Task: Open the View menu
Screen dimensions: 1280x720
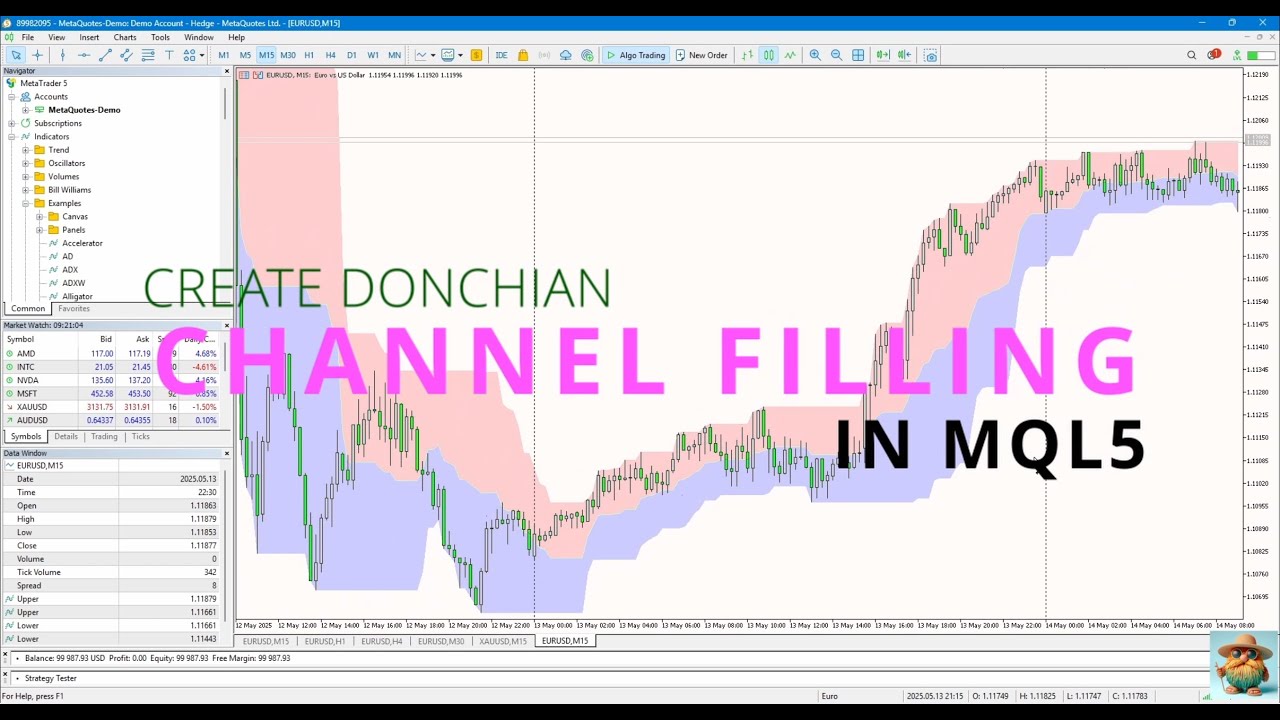Action: coord(57,37)
